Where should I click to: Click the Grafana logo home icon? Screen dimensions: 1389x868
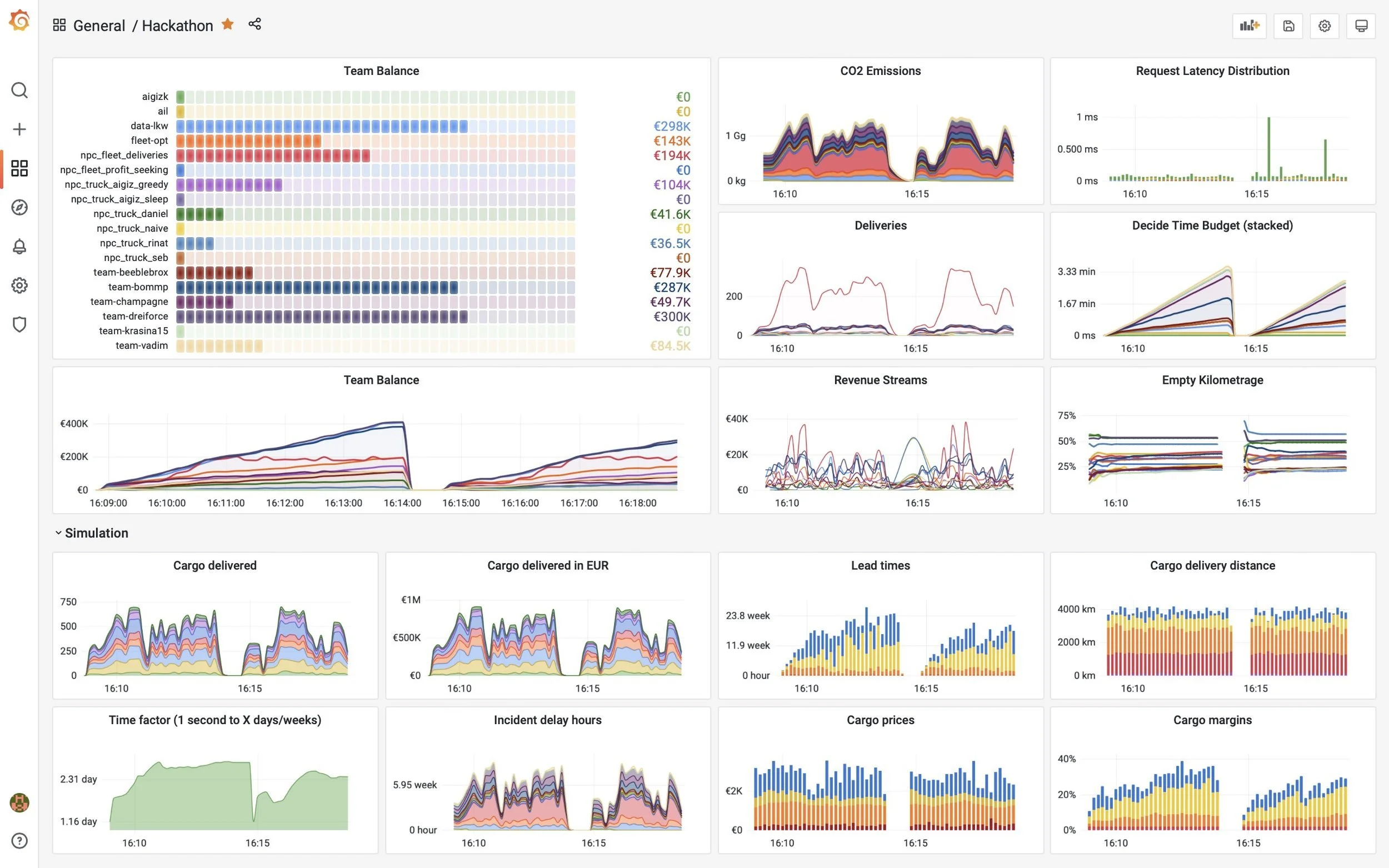pos(19,21)
